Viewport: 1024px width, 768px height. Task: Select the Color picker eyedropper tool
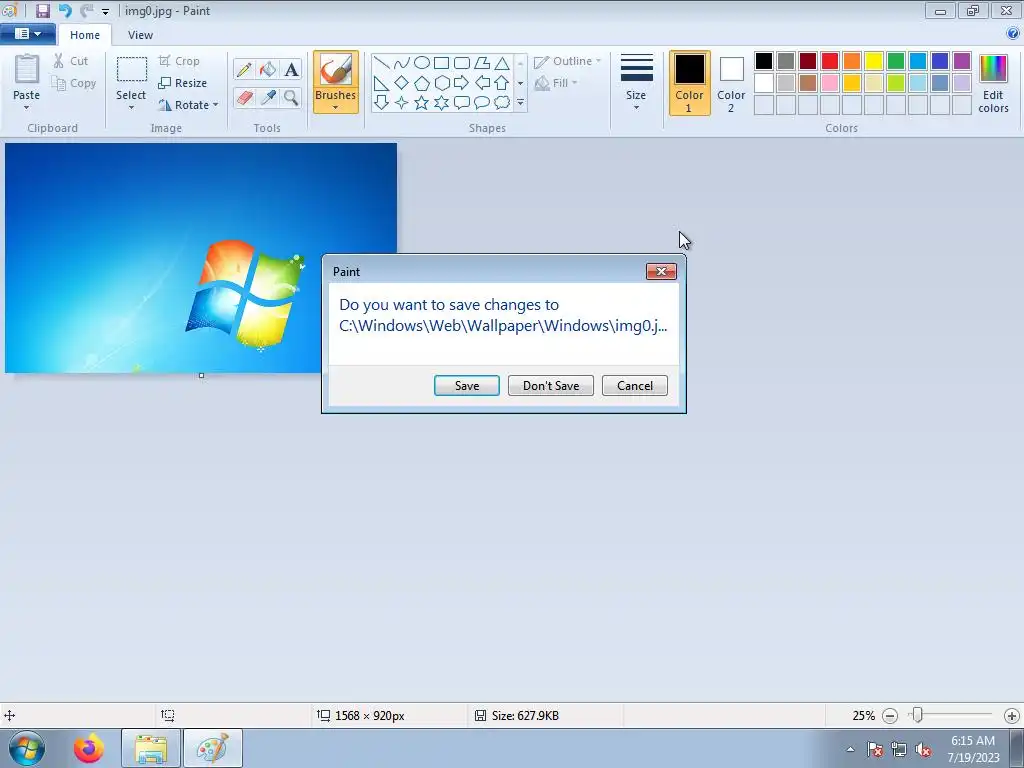(x=268, y=98)
